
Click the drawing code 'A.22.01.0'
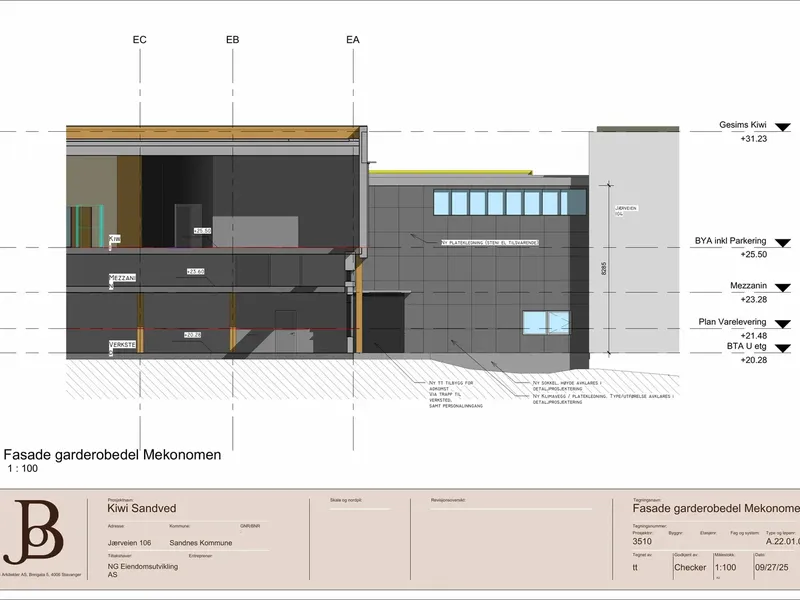pyautogui.click(x=783, y=541)
